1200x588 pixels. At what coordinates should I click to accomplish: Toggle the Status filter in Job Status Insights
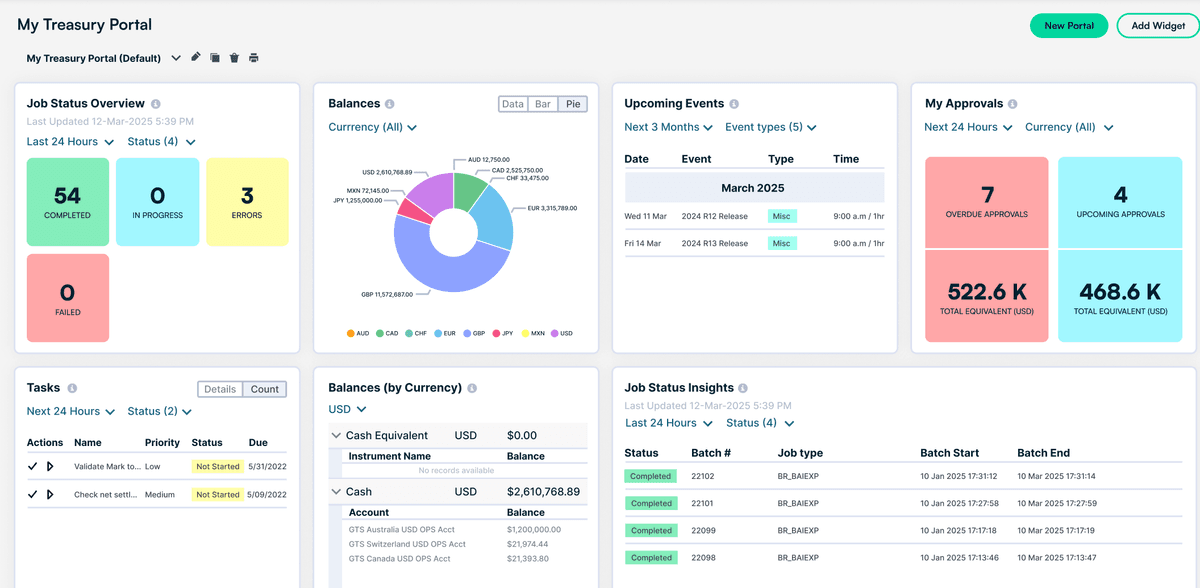(757, 422)
